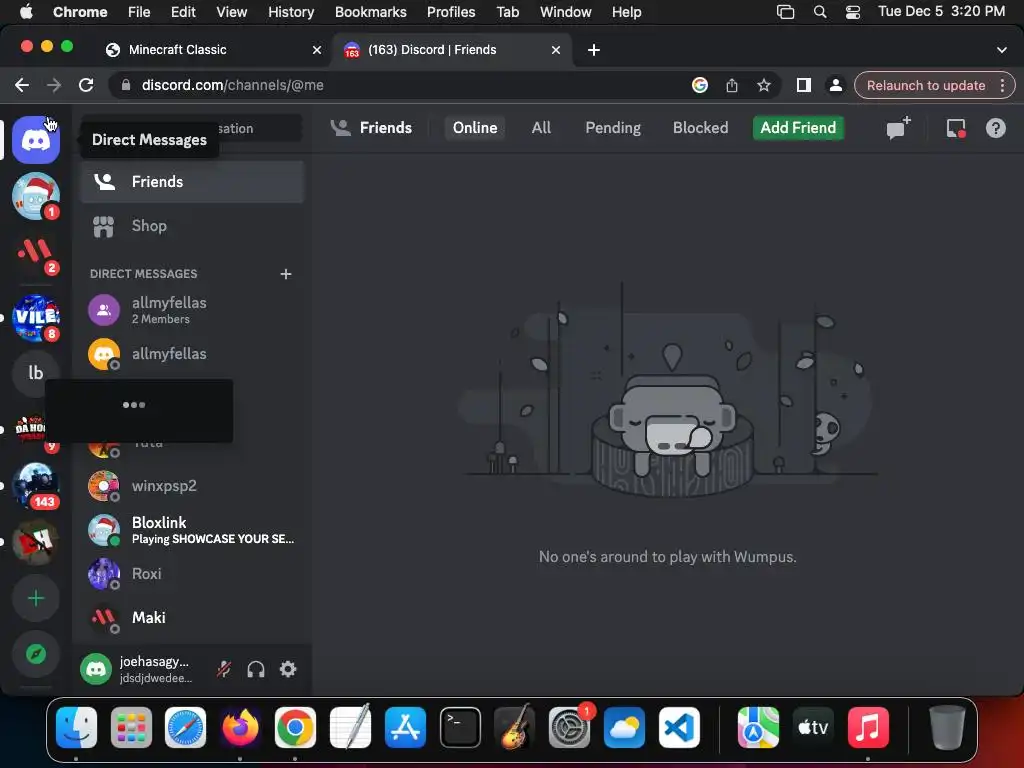Toggle deafen headphones icon

256,669
